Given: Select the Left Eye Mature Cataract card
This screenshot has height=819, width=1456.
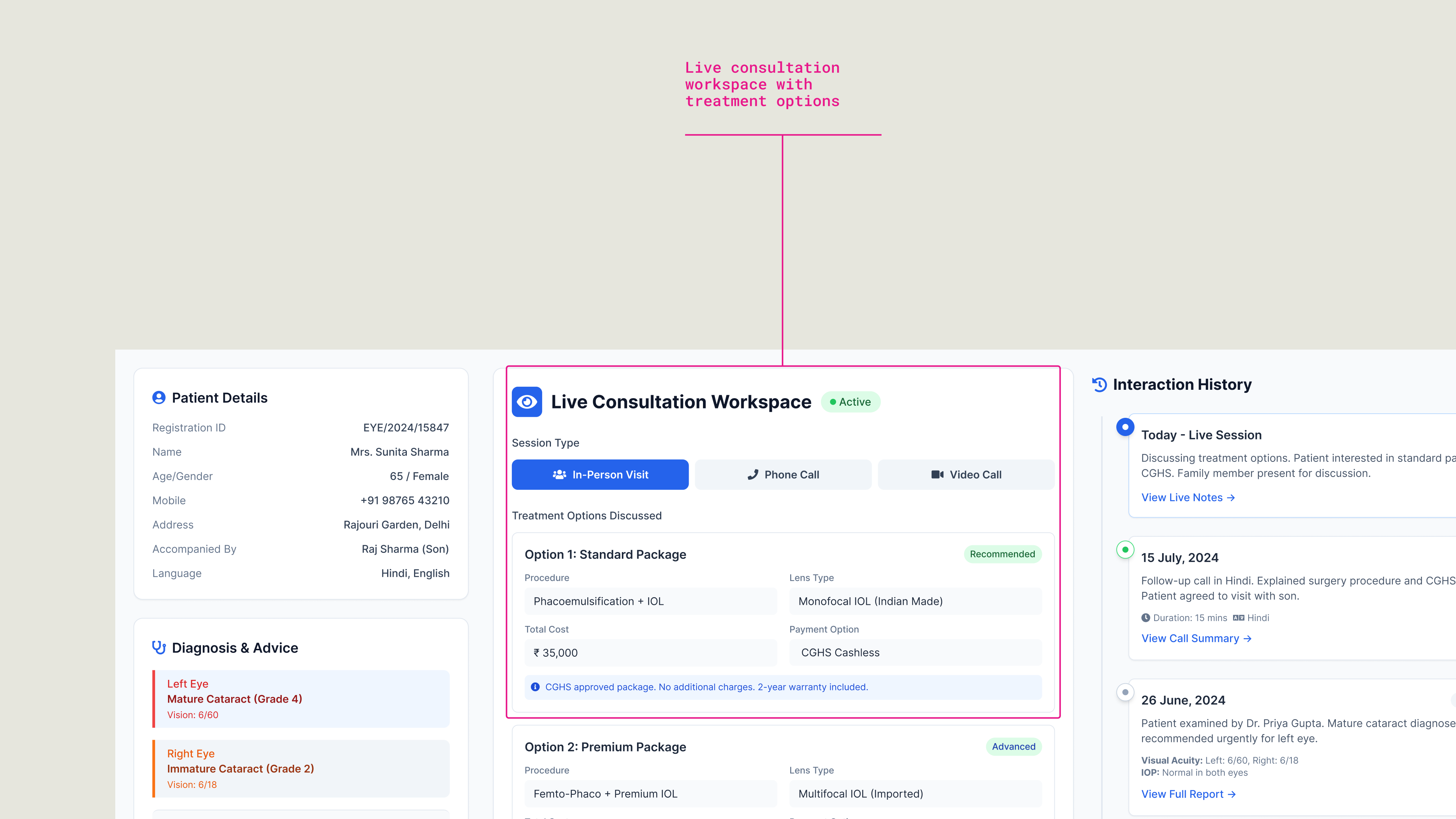Looking at the screenshot, I should [x=301, y=699].
